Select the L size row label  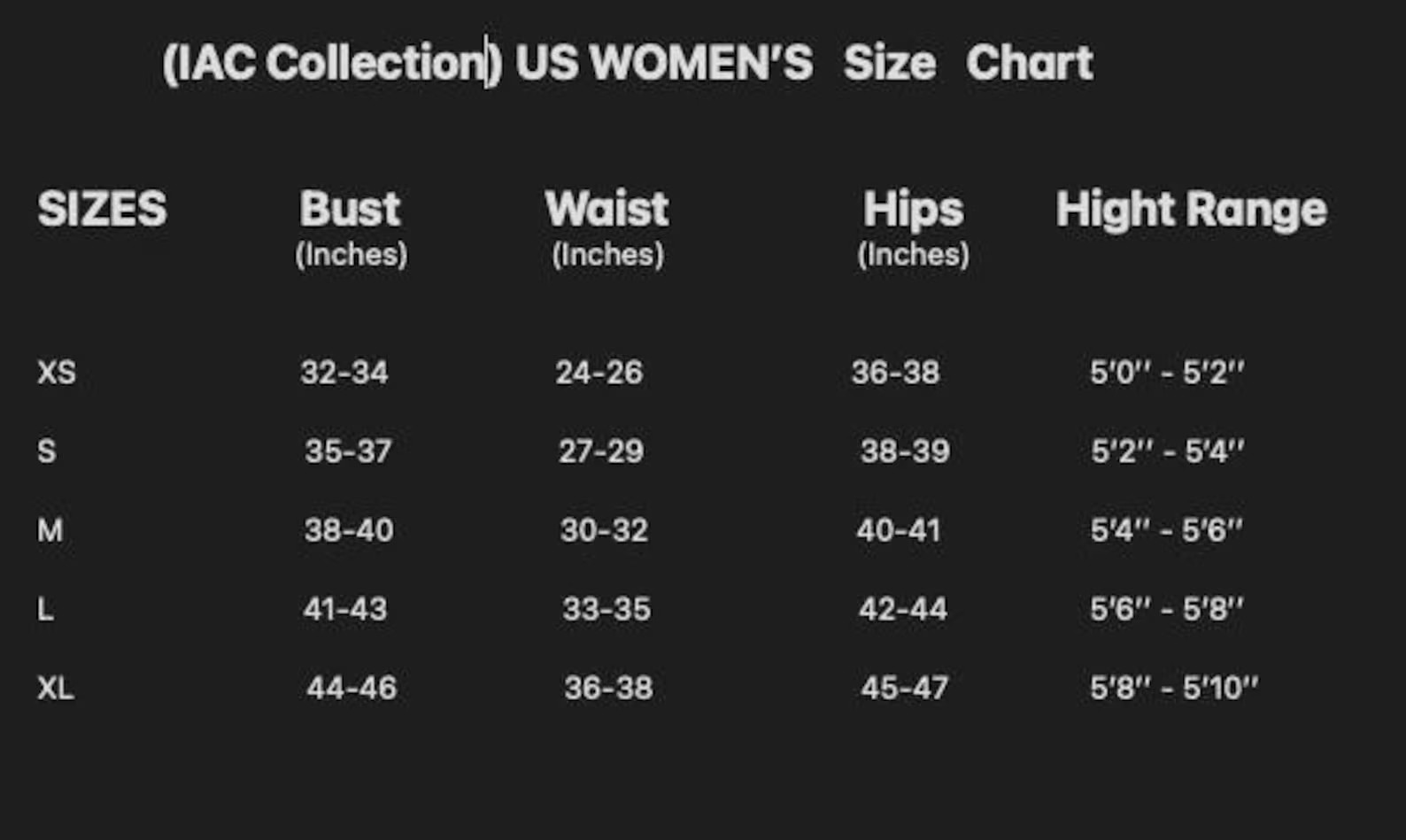tap(45, 609)
